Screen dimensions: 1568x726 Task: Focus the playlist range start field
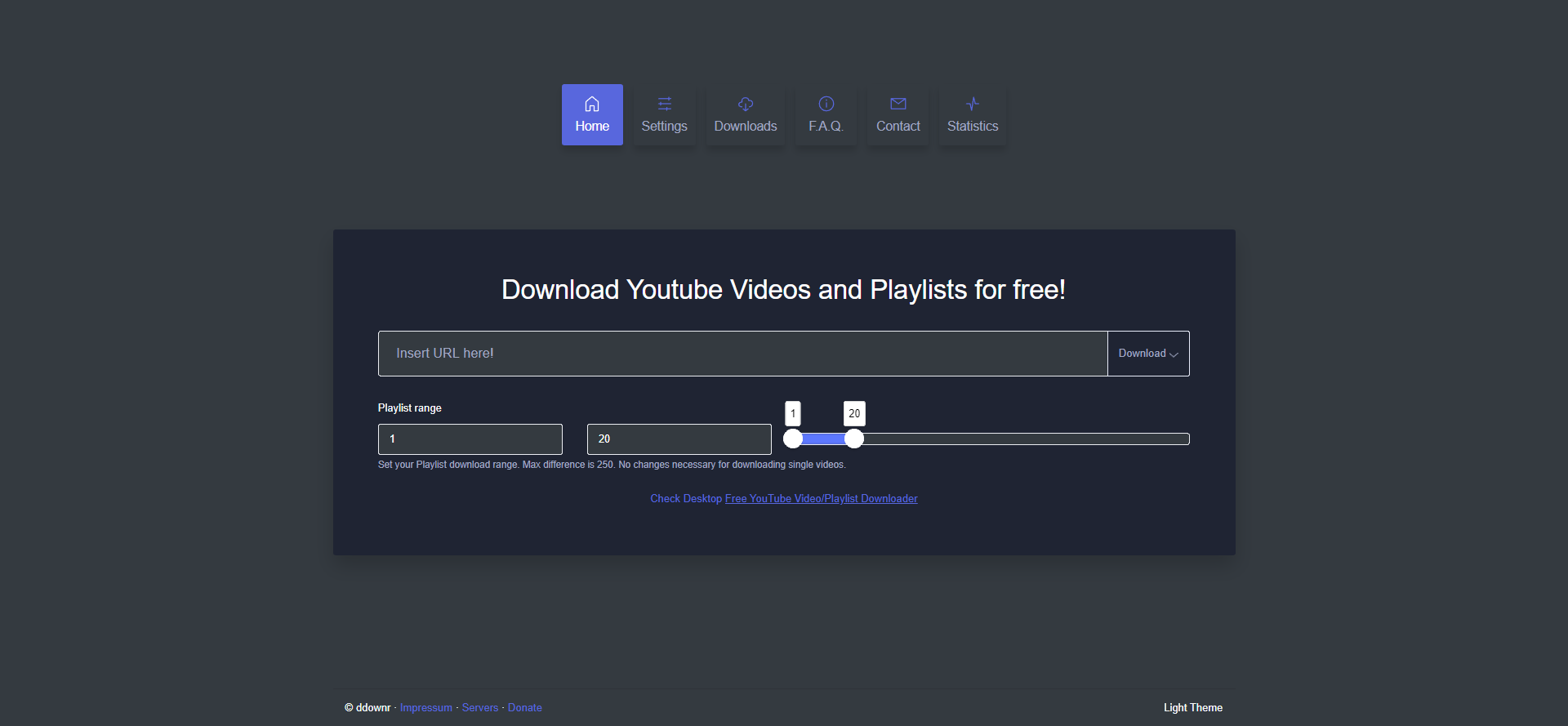[x=470, y=439]
